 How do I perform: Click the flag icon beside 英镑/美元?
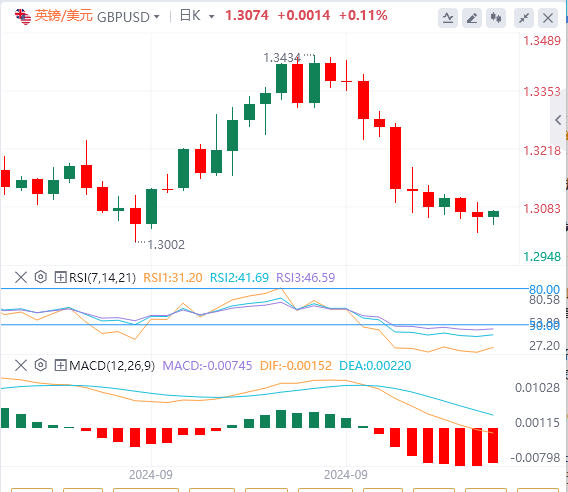[23, 17]
